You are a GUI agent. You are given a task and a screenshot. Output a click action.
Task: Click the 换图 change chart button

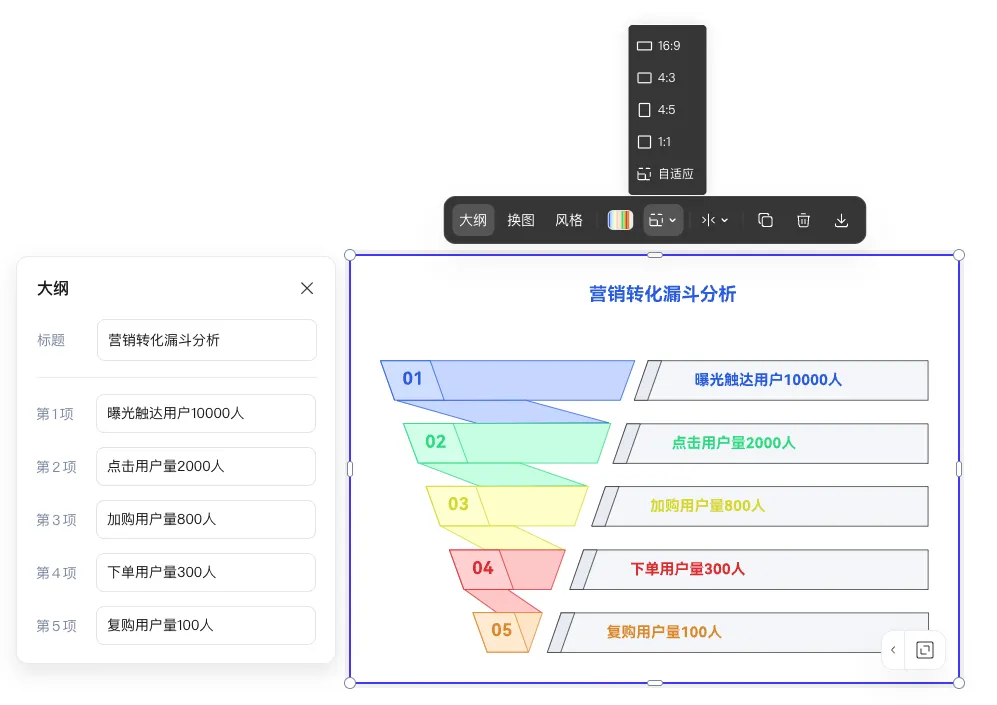521,220
